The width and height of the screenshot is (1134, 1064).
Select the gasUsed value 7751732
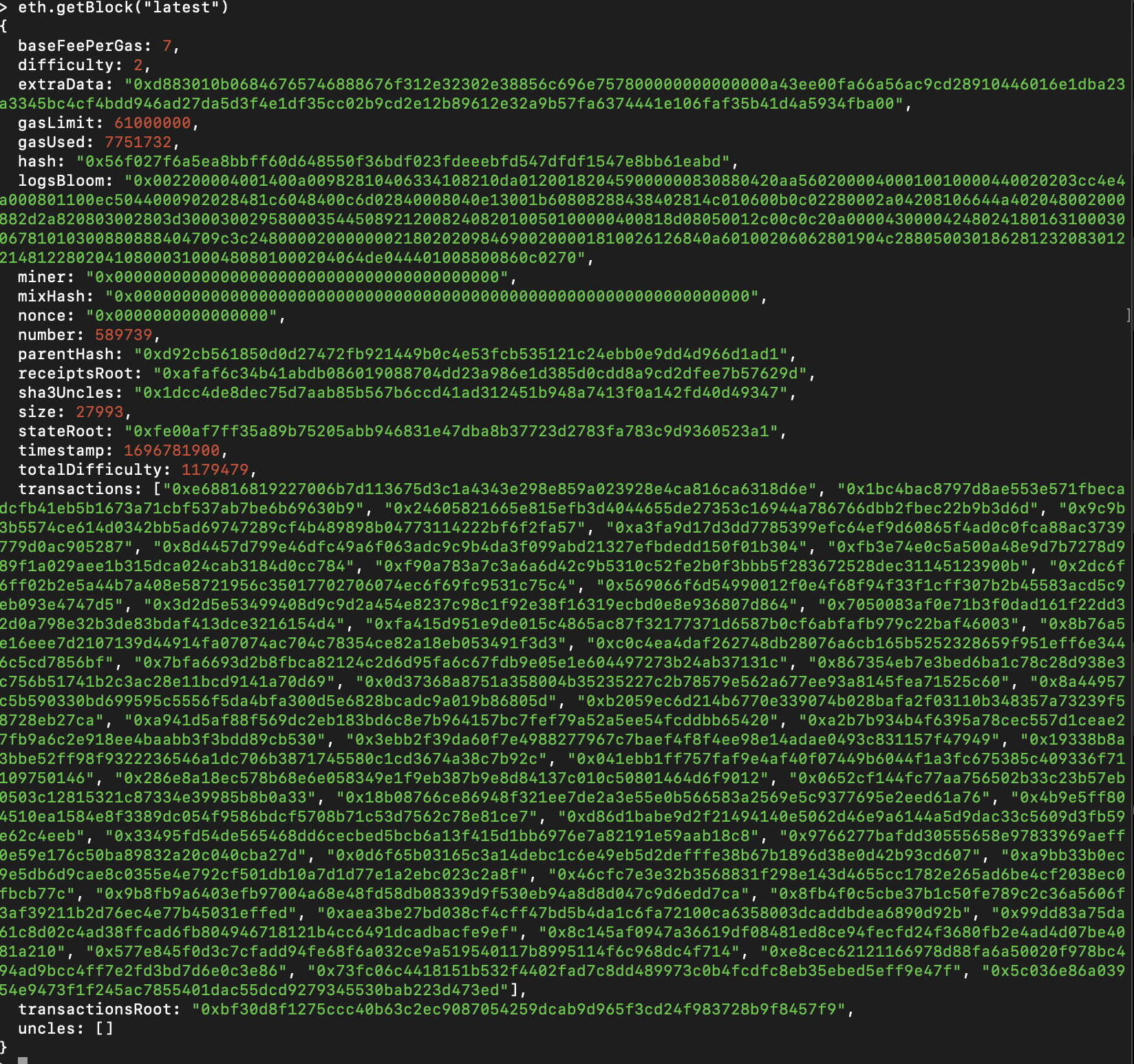[x=138, y=142]
